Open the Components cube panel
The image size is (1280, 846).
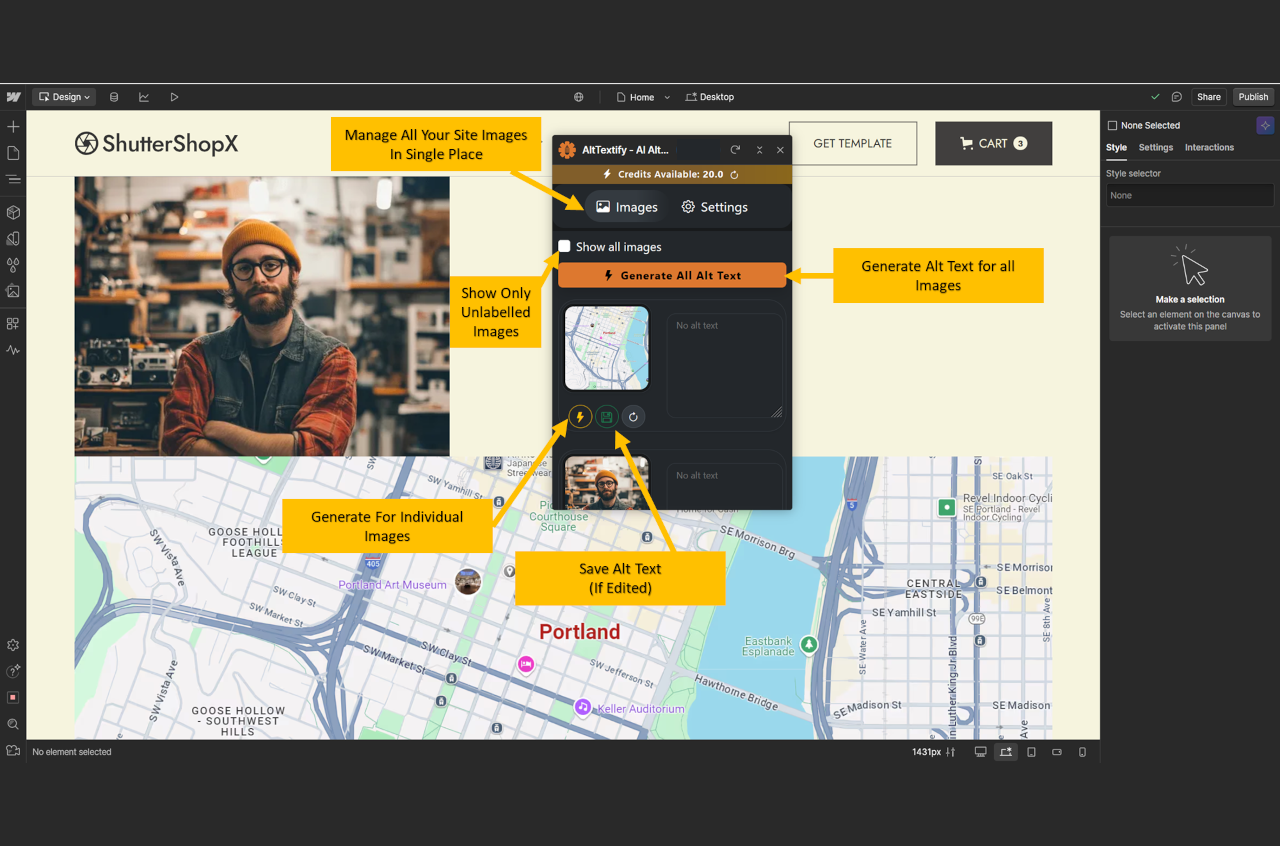tap(13, 213)
